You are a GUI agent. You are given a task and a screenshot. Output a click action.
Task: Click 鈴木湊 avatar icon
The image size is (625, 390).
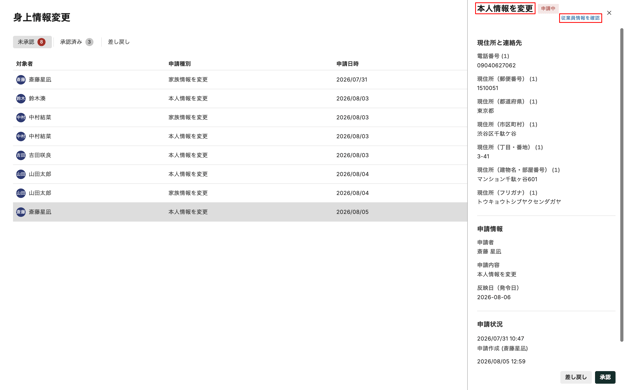pyautogui.click(x=21, y=98)
